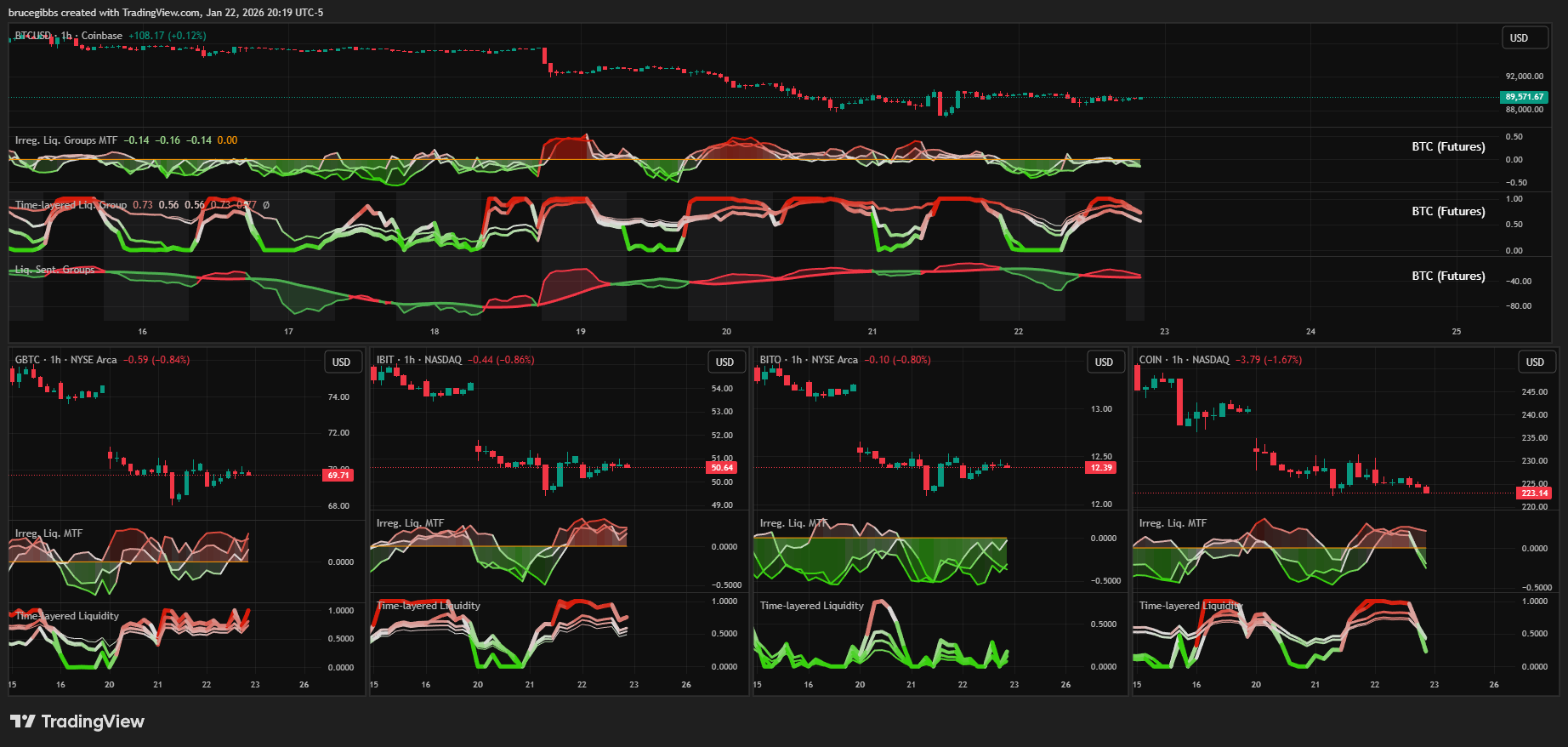Screen dimensions: 1568x747
Task: Open the USD currency selector on COIN chart
Action: (x=1534, y=362)
